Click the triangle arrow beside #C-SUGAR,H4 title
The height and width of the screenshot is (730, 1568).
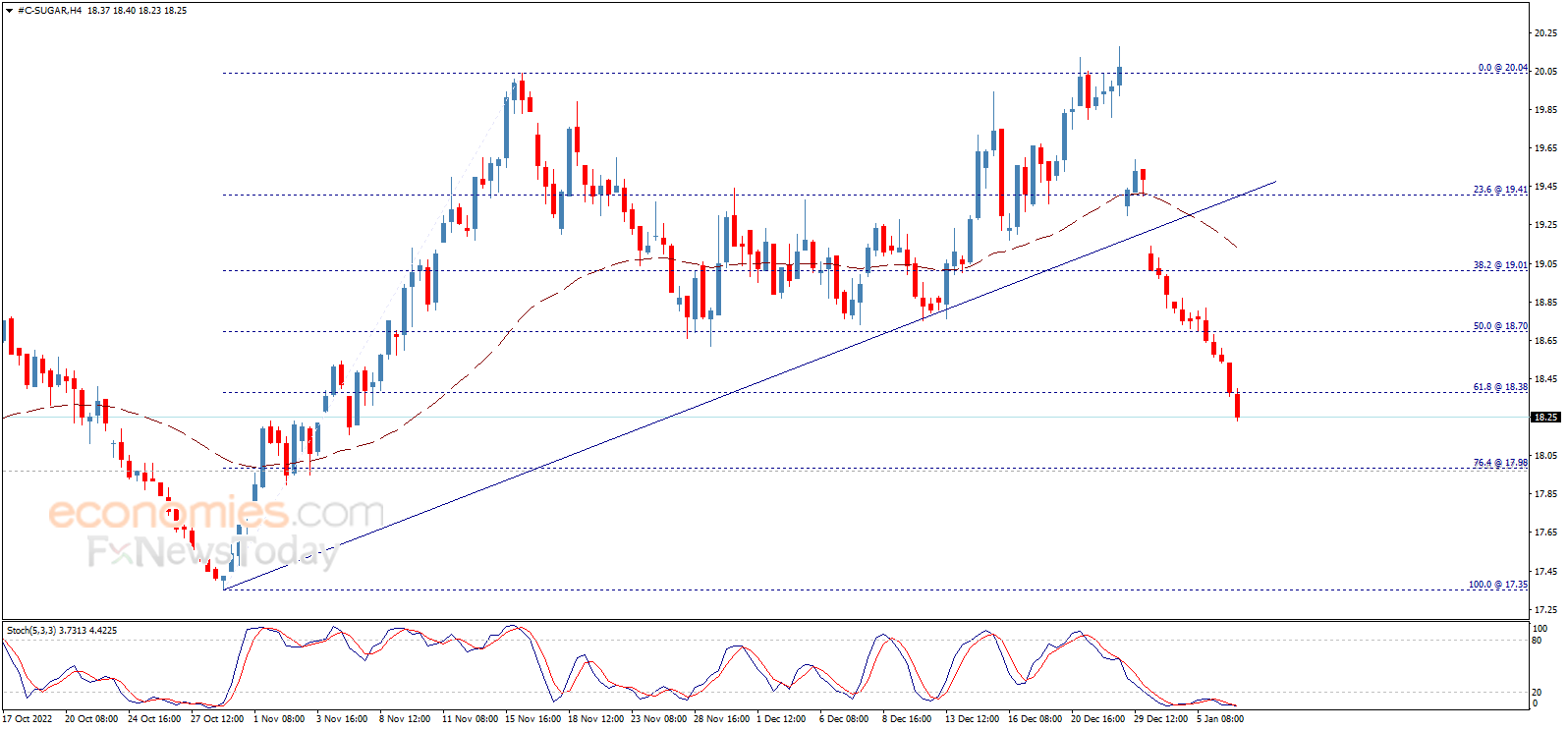point(10,11)
